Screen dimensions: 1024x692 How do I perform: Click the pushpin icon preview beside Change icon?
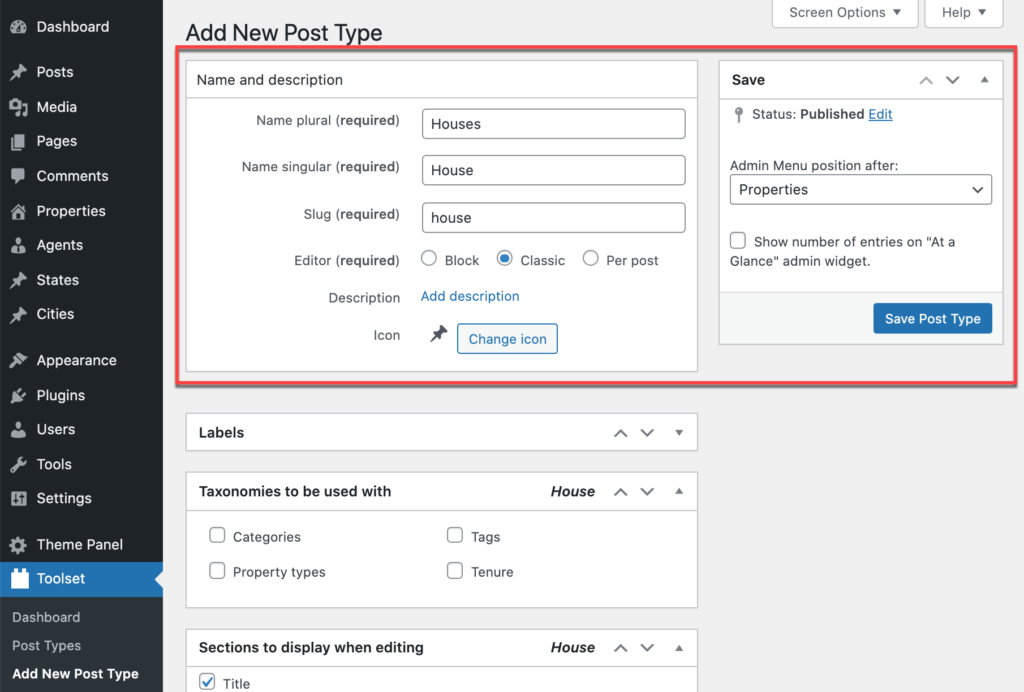point(438,334)
